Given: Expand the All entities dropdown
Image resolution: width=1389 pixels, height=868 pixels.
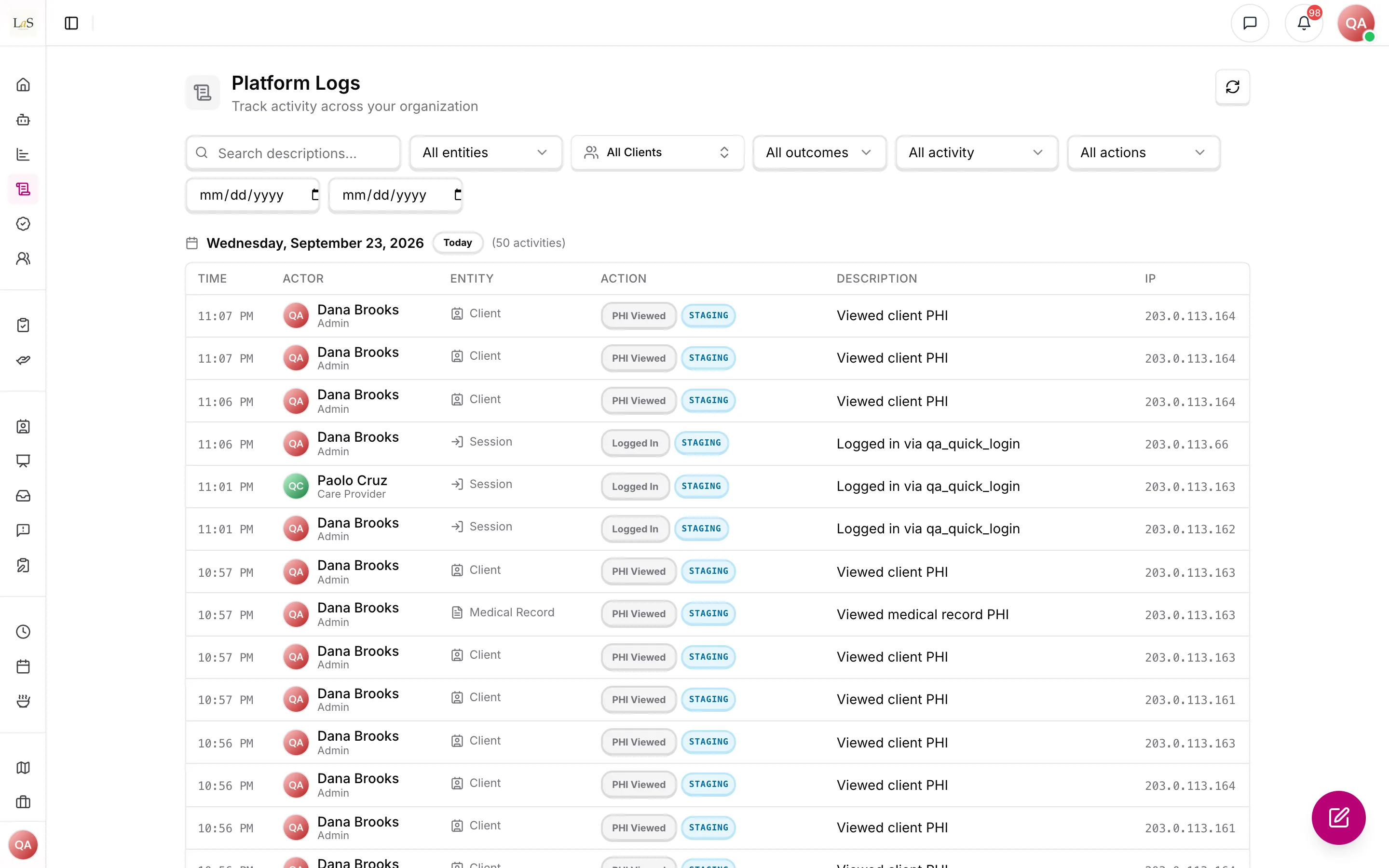Looking at the screenshot, I should (x=486, y=153).
